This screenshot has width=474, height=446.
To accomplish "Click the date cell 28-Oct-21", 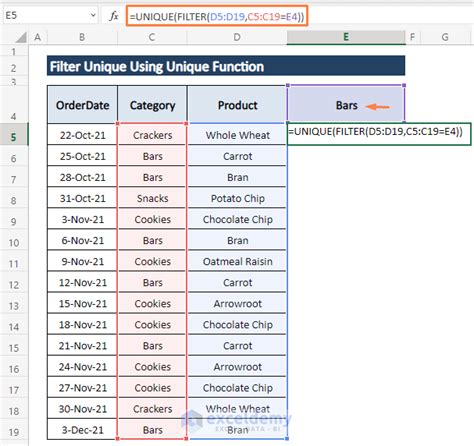I will [x=82, y=177].
